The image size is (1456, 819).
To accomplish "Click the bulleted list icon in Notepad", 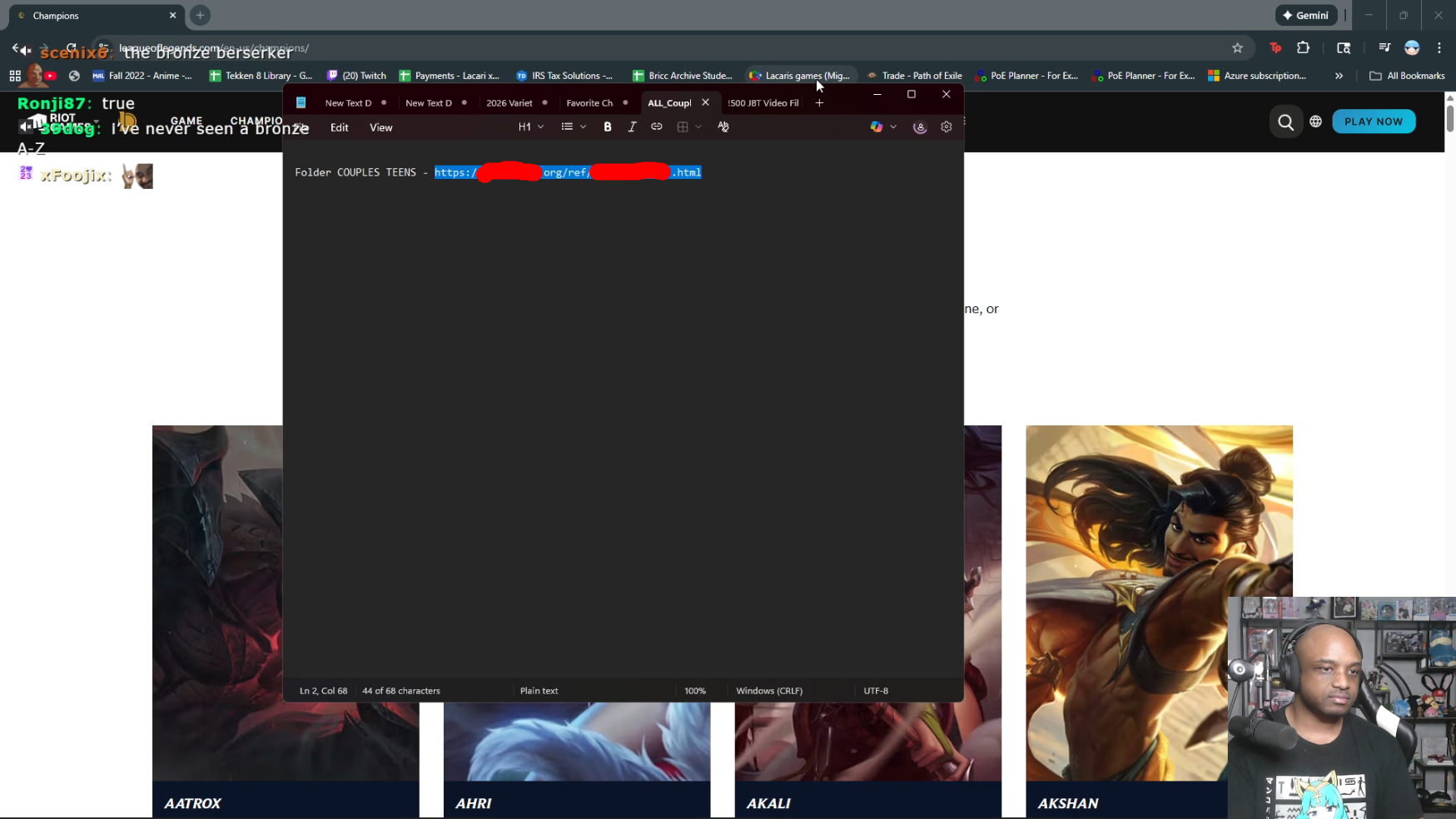I will click(x=567, y=127).
